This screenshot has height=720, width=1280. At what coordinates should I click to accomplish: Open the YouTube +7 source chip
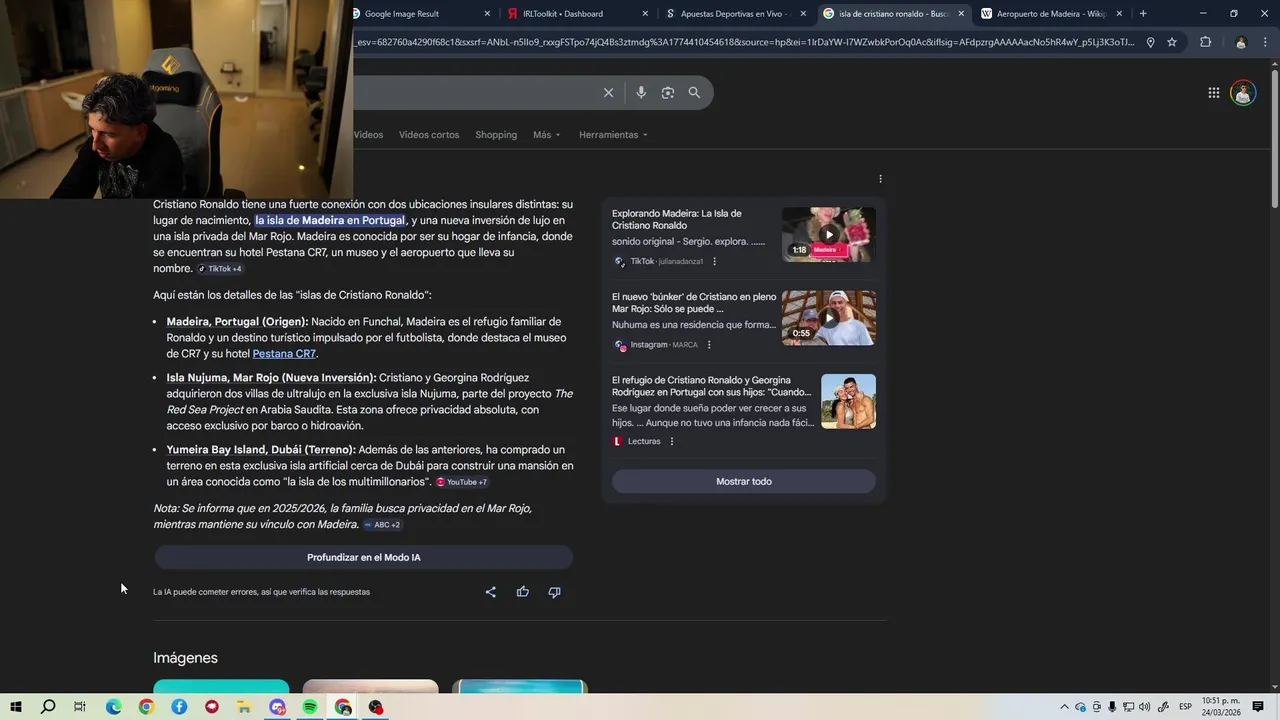click(461, 482)
